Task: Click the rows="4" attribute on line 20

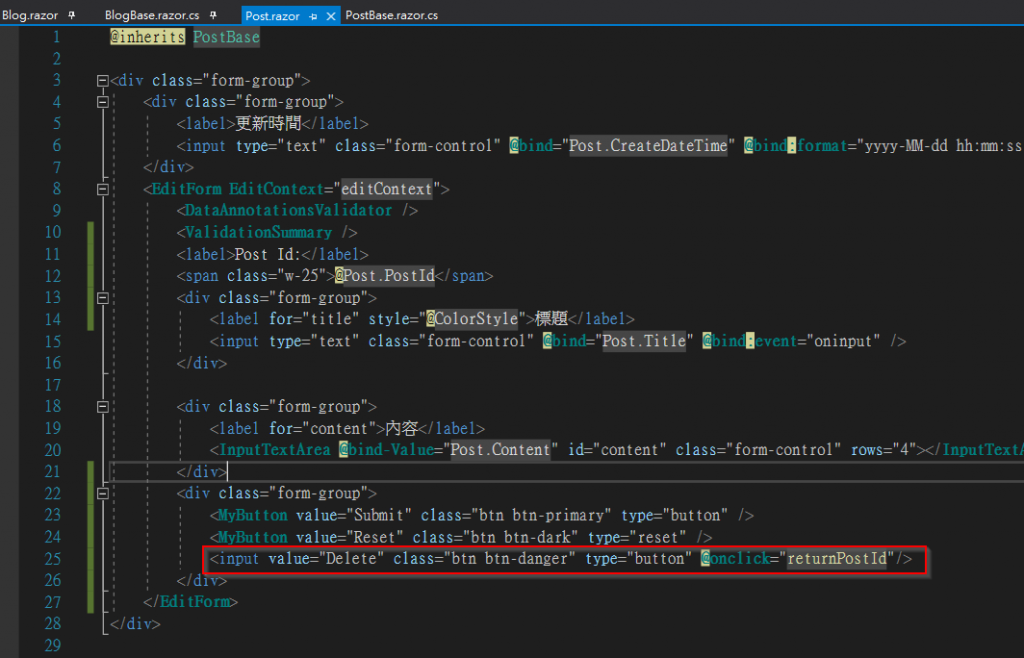Action: click(x=883, y=450)
